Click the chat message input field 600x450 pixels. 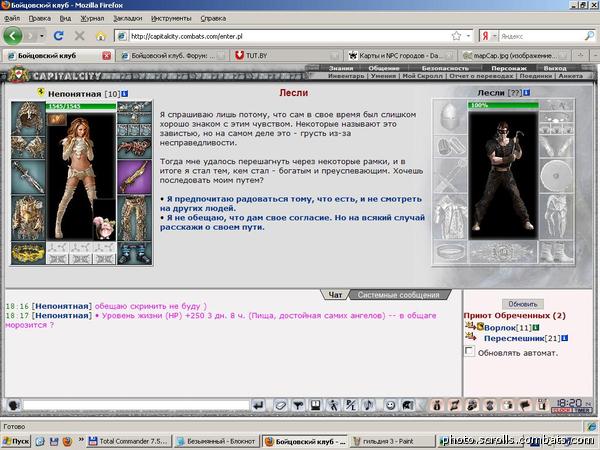(x=136, y=405)
